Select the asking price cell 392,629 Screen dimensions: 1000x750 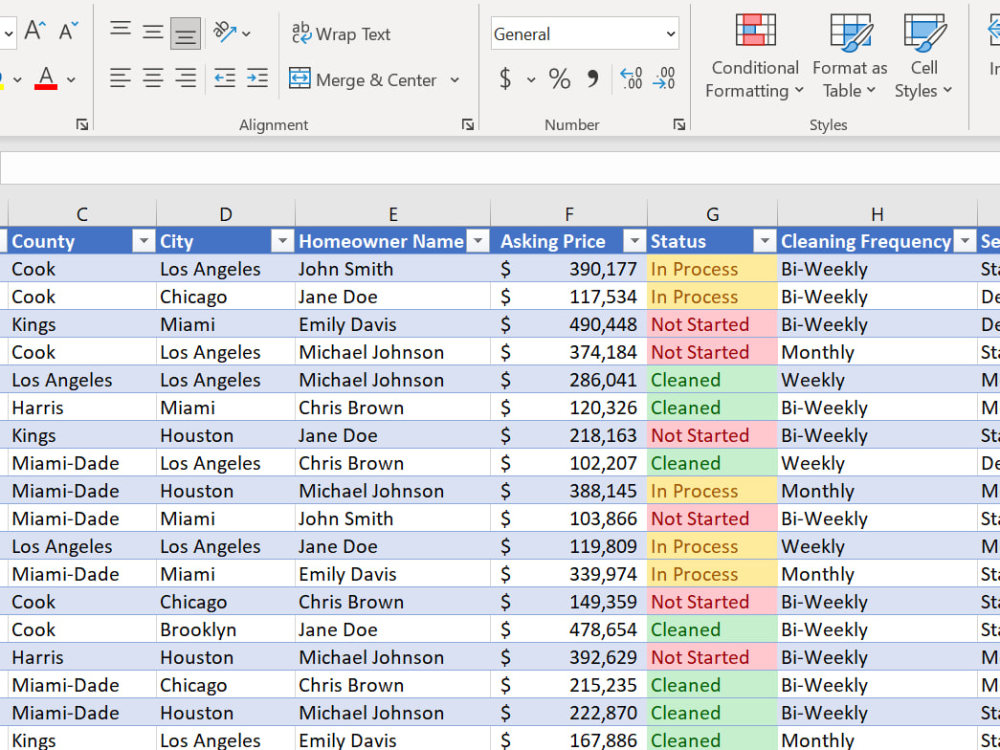click(x=569, y=658)
